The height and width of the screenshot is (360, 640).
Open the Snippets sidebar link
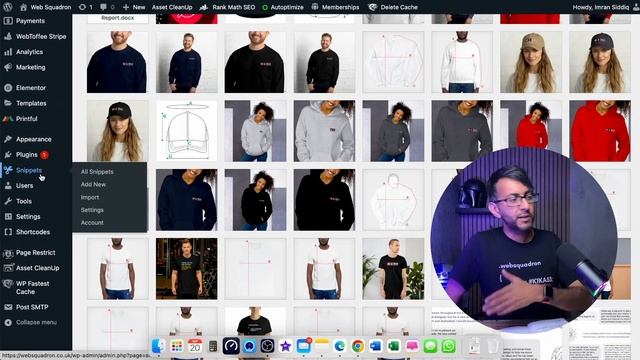[29, 170]
